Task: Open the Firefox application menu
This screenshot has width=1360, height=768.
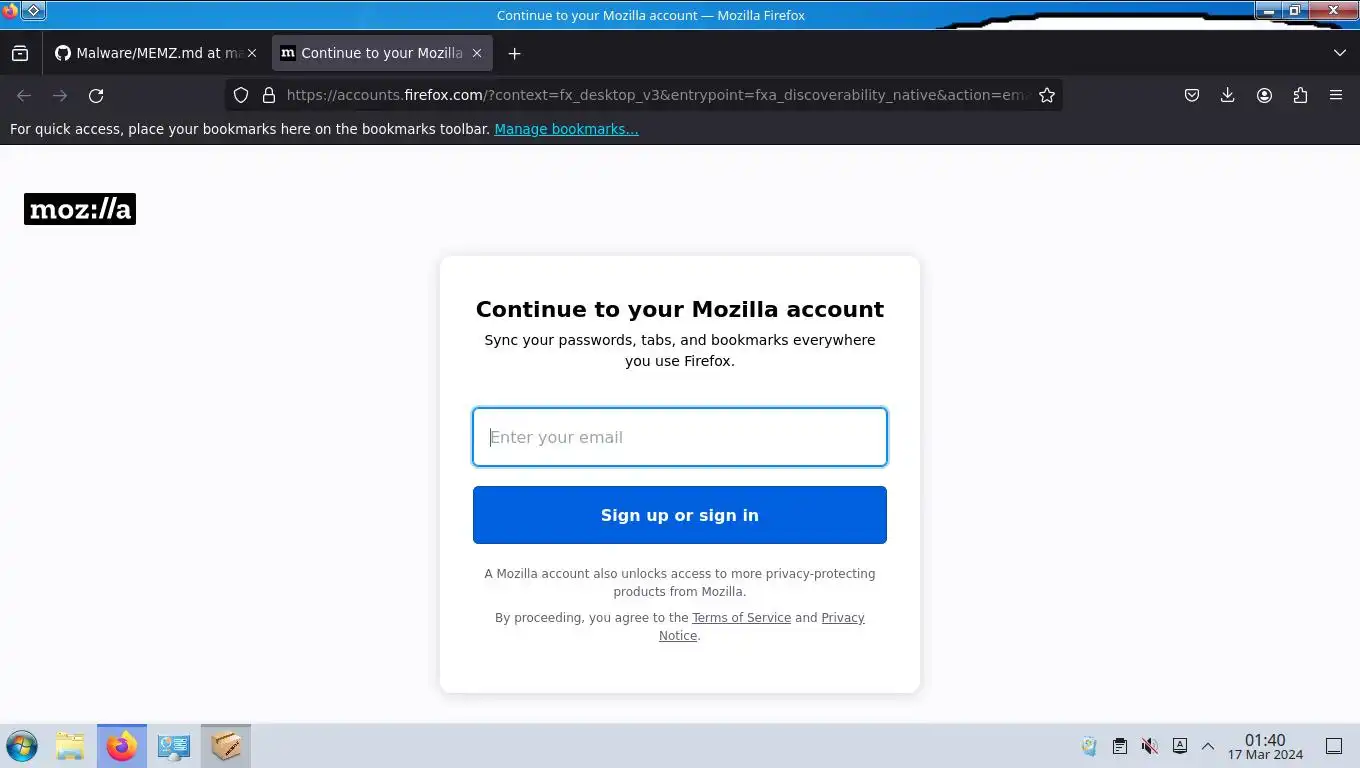Action: coord(1336,95)
